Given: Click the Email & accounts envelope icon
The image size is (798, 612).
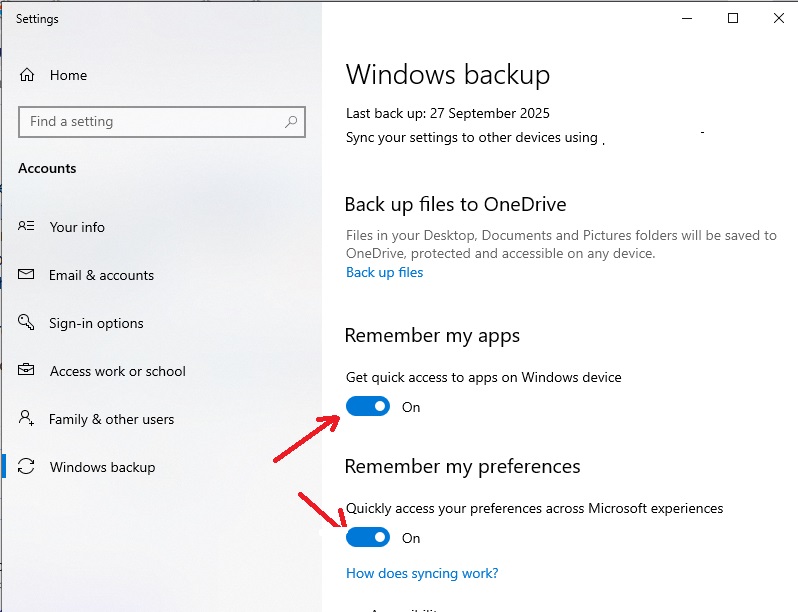Looking at the screenshot, I should [x=28, y=275].
